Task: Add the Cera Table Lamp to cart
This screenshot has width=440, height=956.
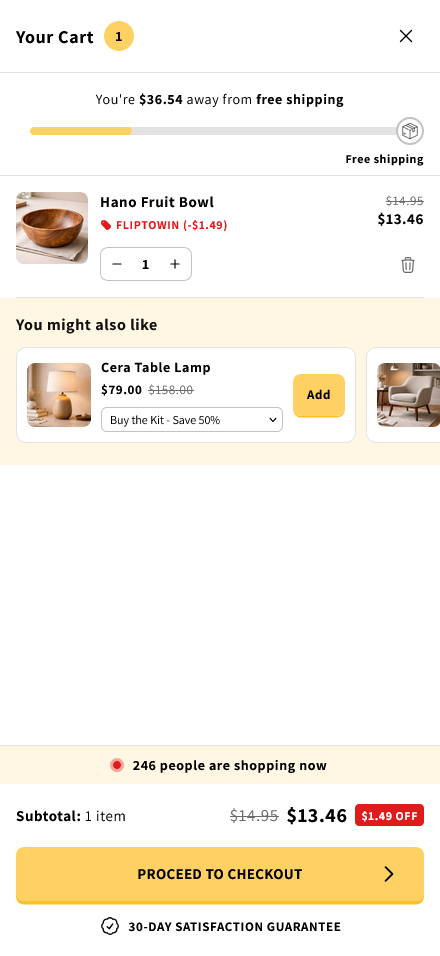Action: pos(319,396)
